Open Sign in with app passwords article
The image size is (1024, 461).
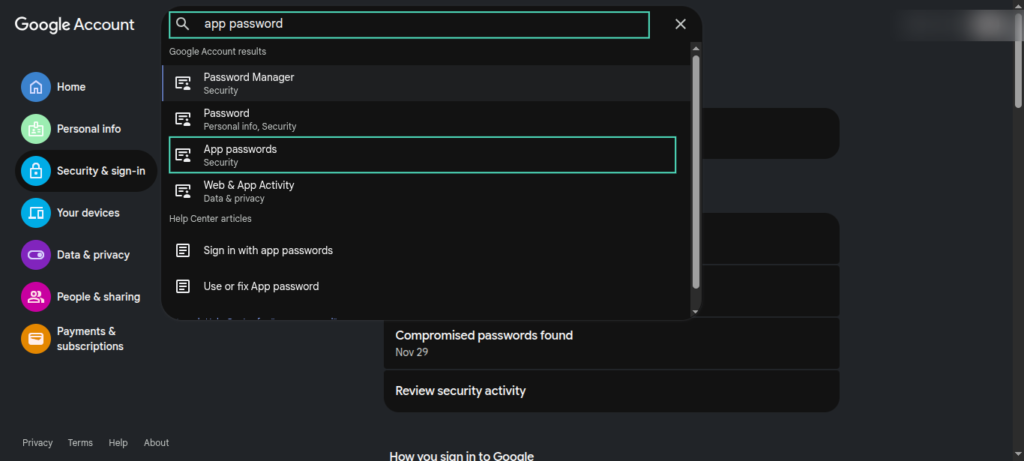(x=268, y=250)
